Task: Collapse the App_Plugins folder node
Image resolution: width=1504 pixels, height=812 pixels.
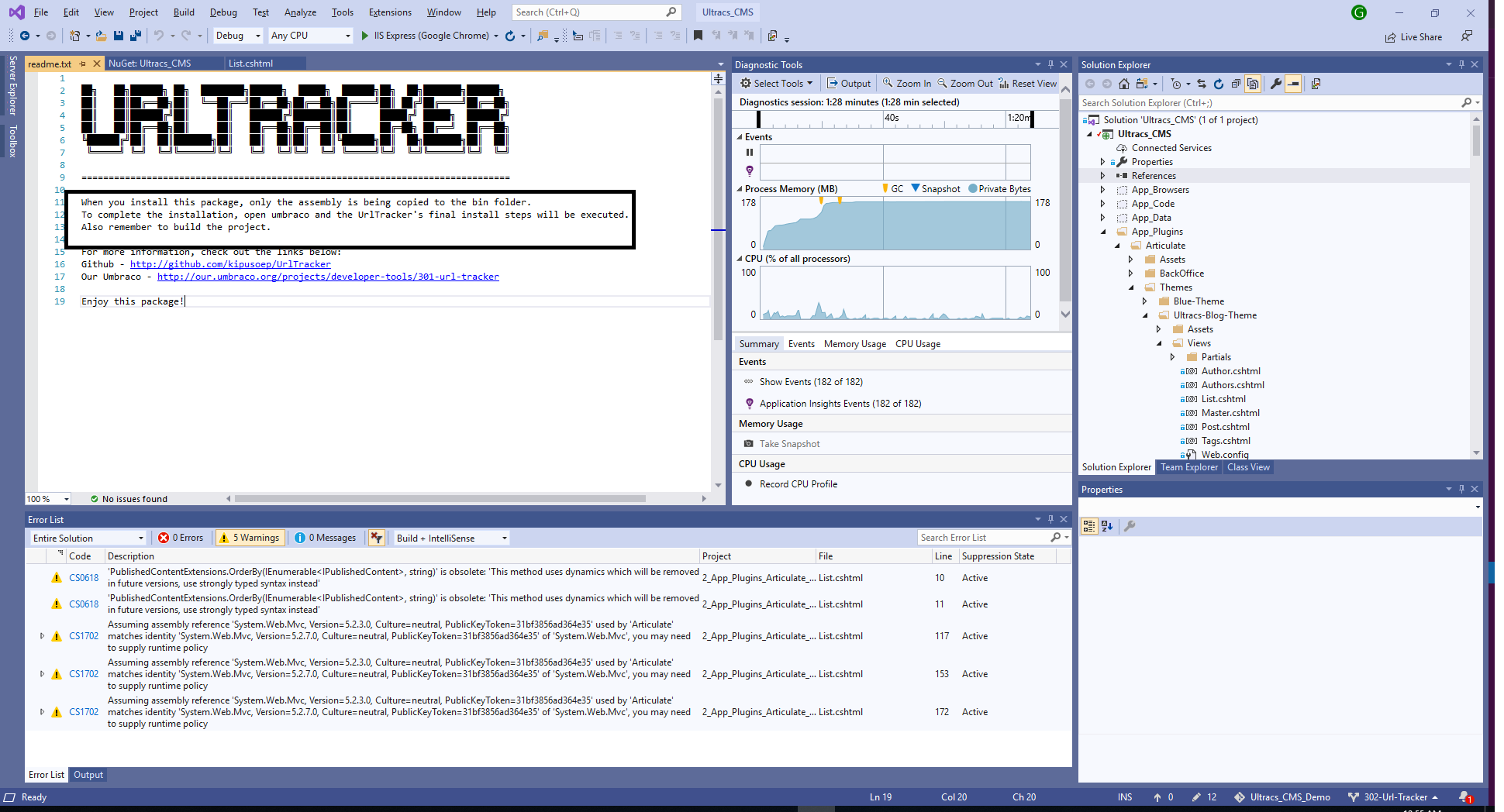Action: [x=1103, y=232]
